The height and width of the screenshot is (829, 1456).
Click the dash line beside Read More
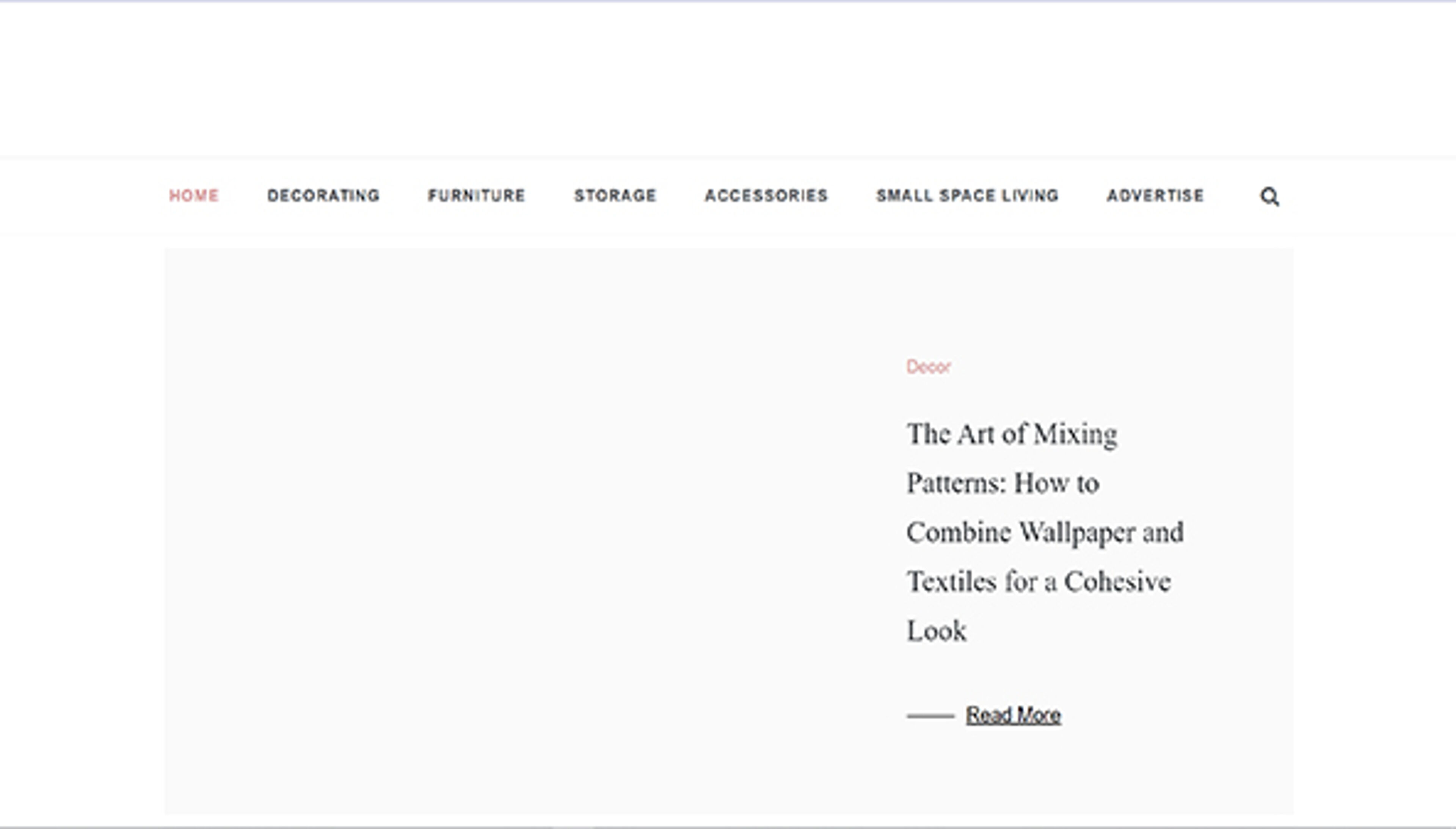point(930,716)
